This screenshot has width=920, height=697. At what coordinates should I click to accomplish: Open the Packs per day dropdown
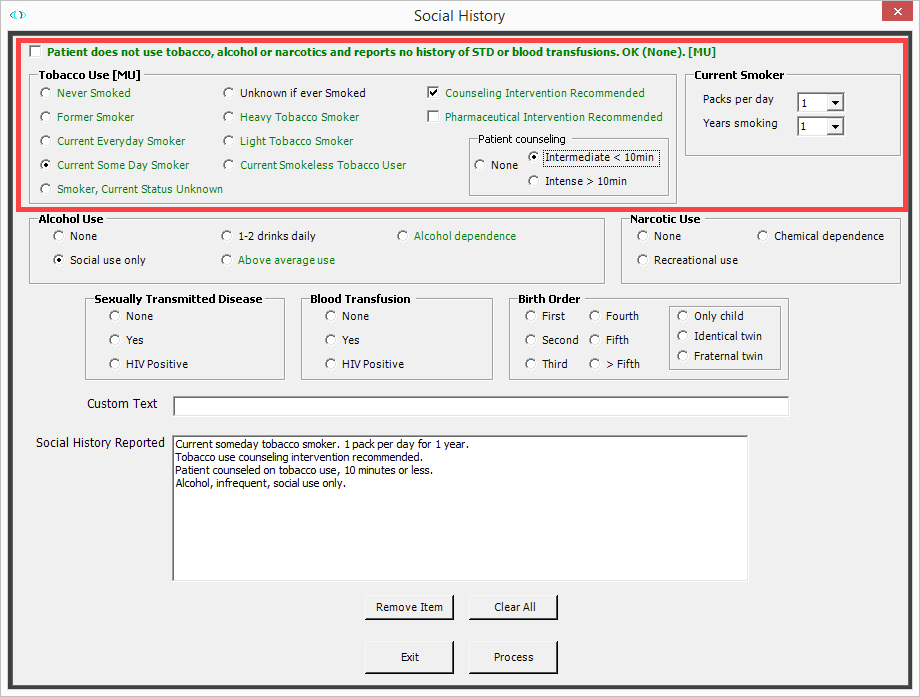[x=835, y=102]
